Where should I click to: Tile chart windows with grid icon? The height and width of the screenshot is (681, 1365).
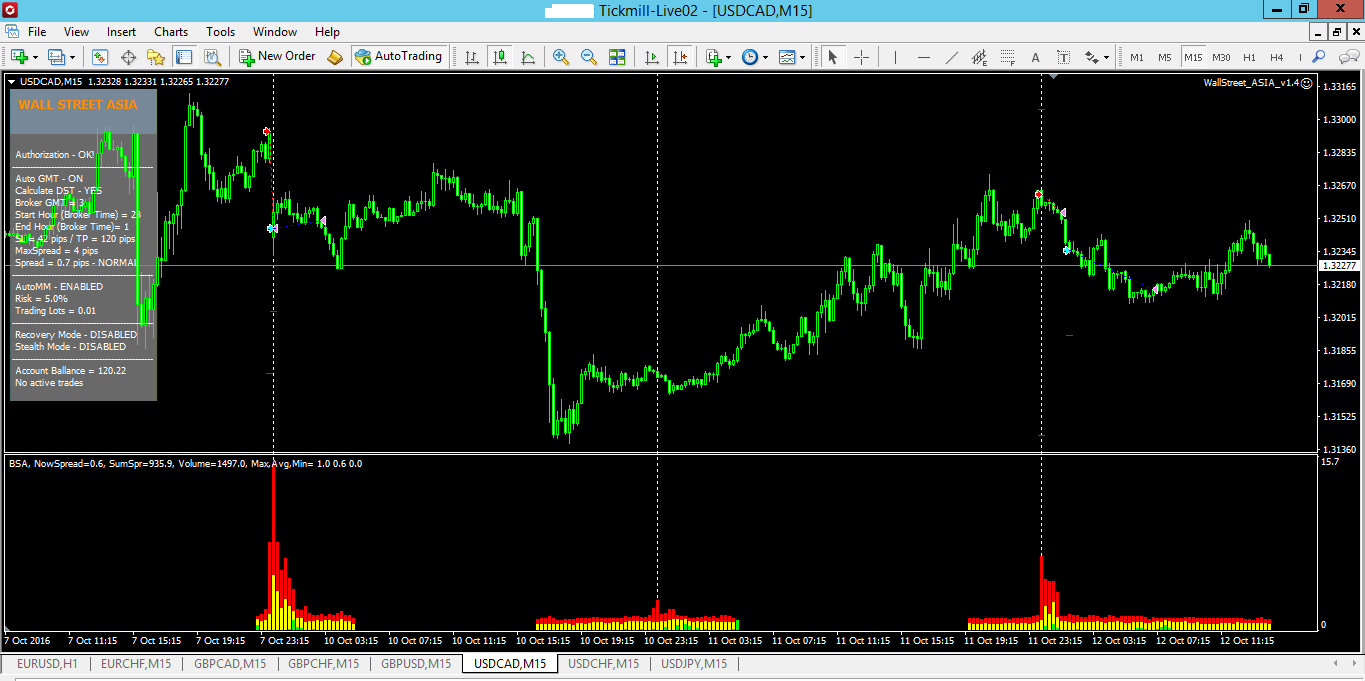tap(617, 57)
